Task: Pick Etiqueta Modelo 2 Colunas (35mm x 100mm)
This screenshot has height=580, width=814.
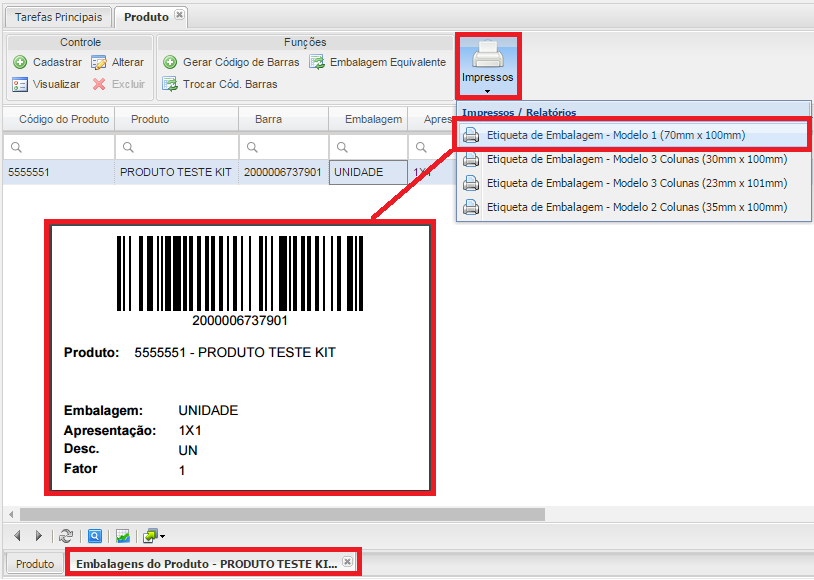Action: point(633,207)
